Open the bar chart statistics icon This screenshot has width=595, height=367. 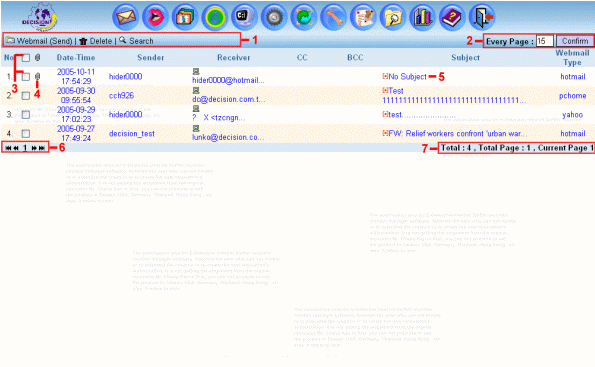coord(422,17)
